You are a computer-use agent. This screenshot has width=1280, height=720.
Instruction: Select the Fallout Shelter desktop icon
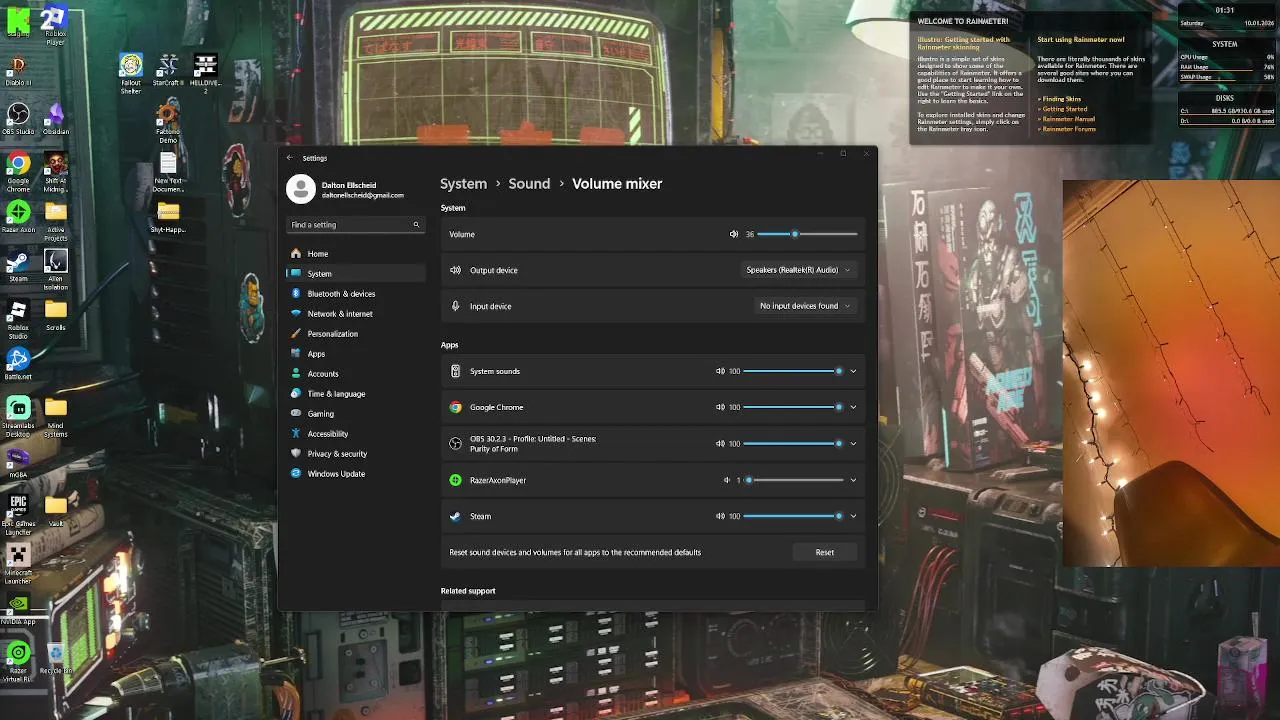(x=131, y=74)
